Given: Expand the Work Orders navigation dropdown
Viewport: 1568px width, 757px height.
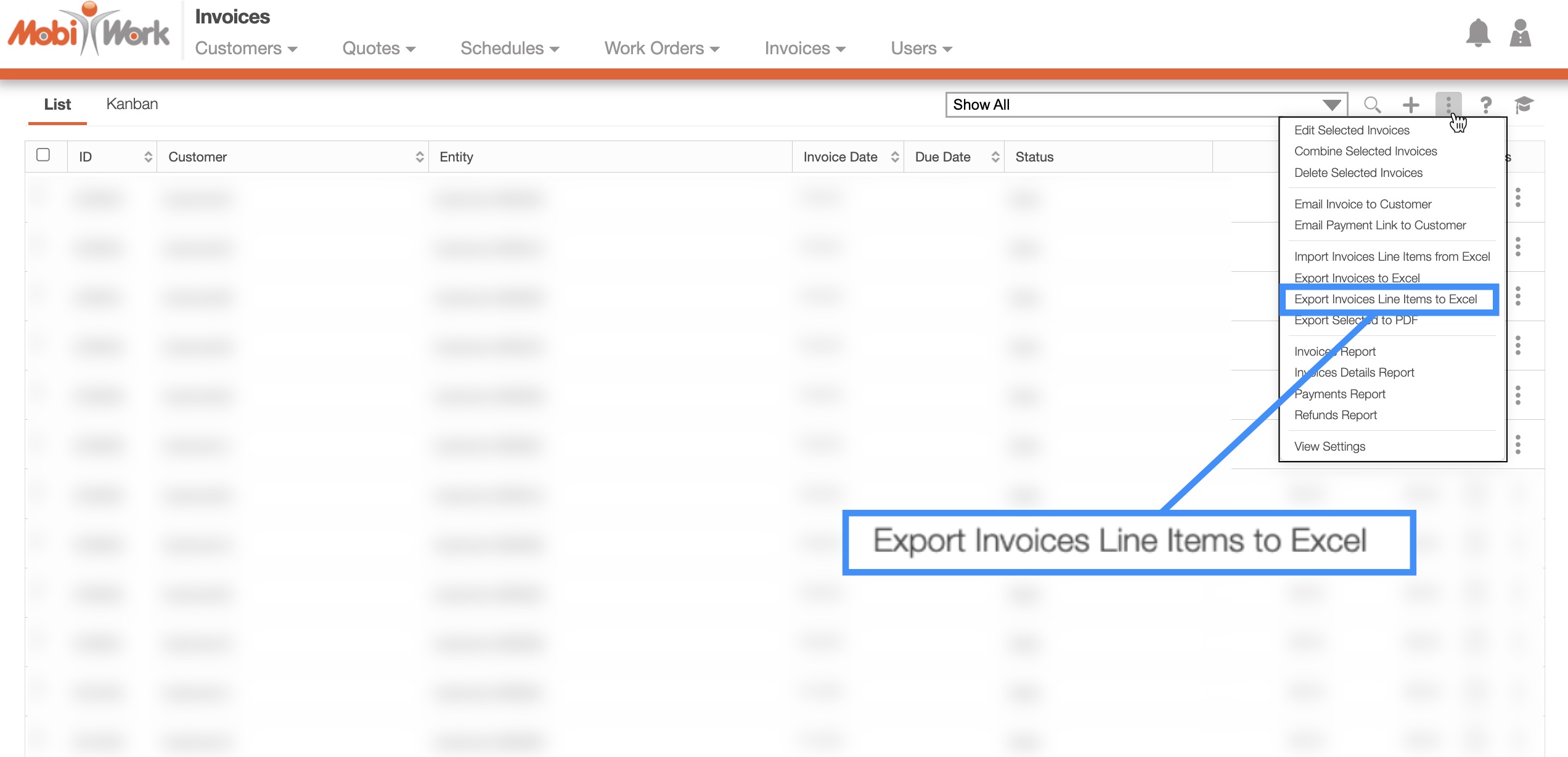Looking at the screenshot, I should point(661,48).
